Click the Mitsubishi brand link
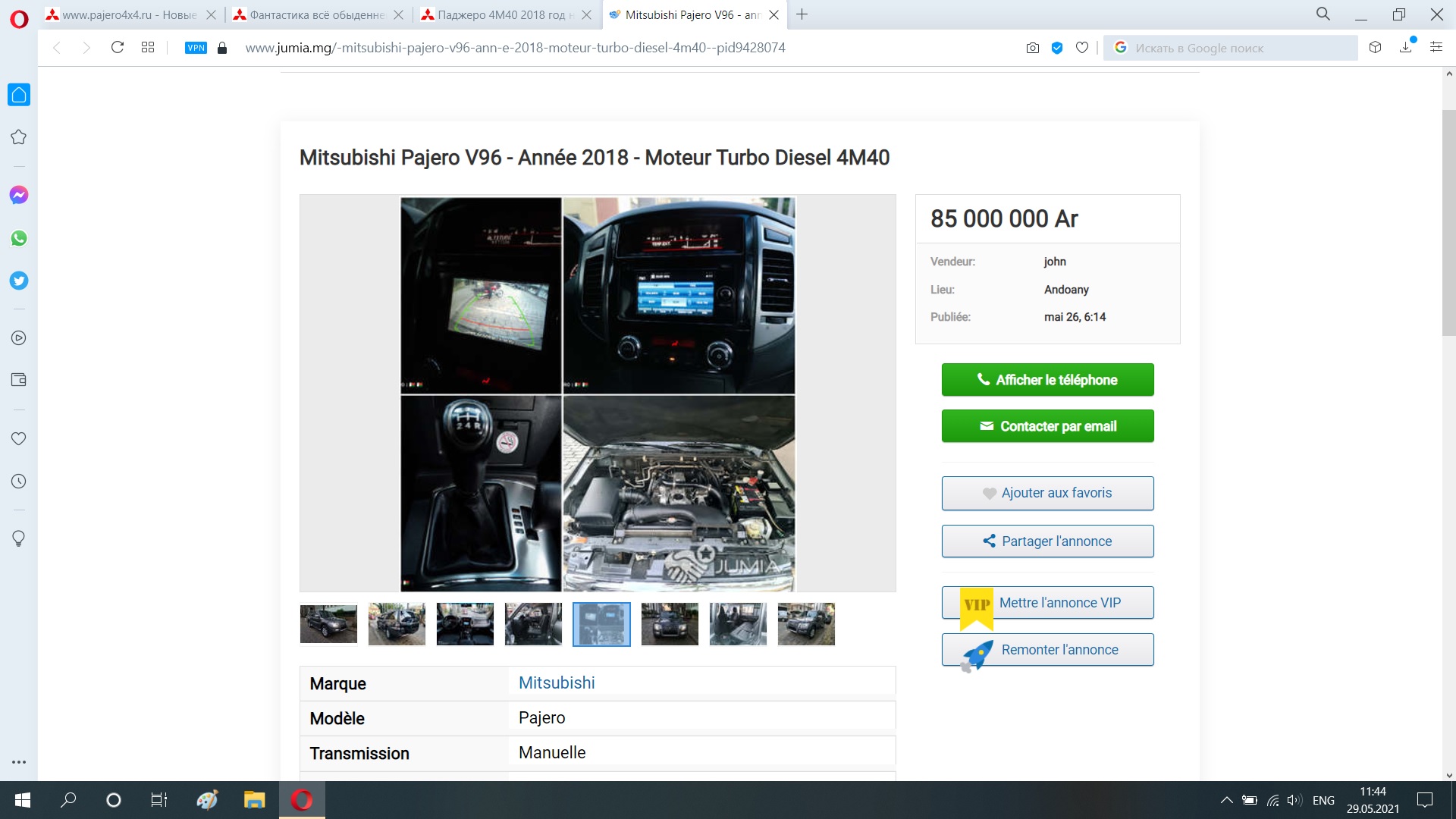Viewport: 1456px width, 819px height. pyautogui.click(x=557, y=682)
